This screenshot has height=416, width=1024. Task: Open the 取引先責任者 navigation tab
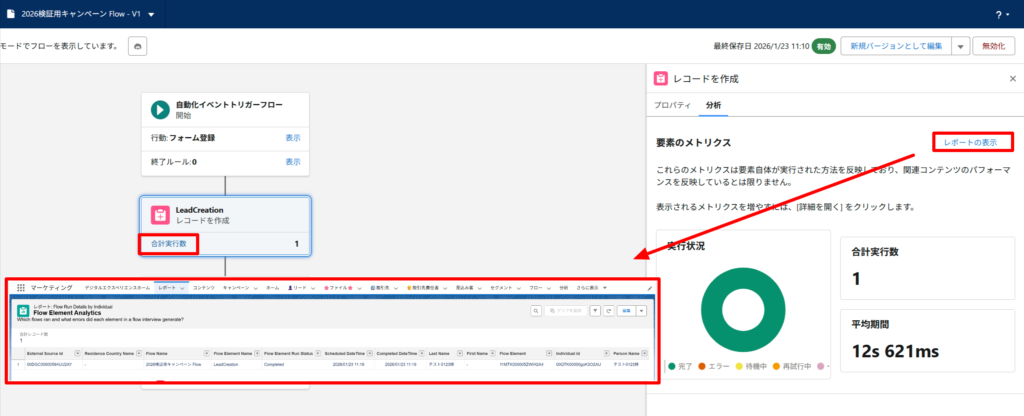[421, 288]
